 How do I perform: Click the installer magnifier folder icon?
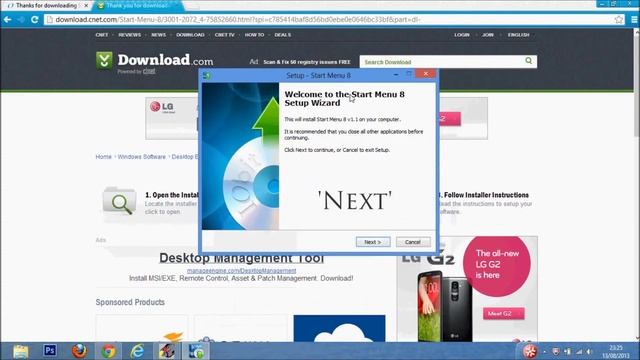coord(119,201)
